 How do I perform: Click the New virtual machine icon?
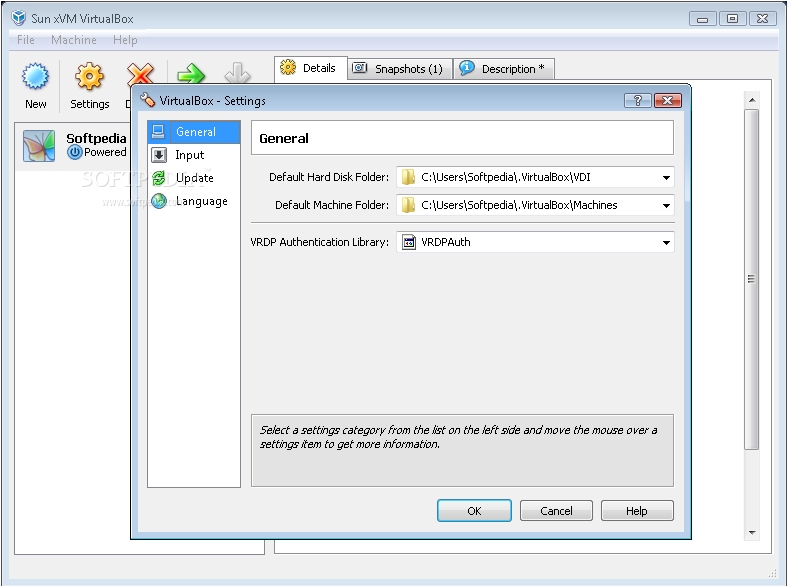point(35,77)
